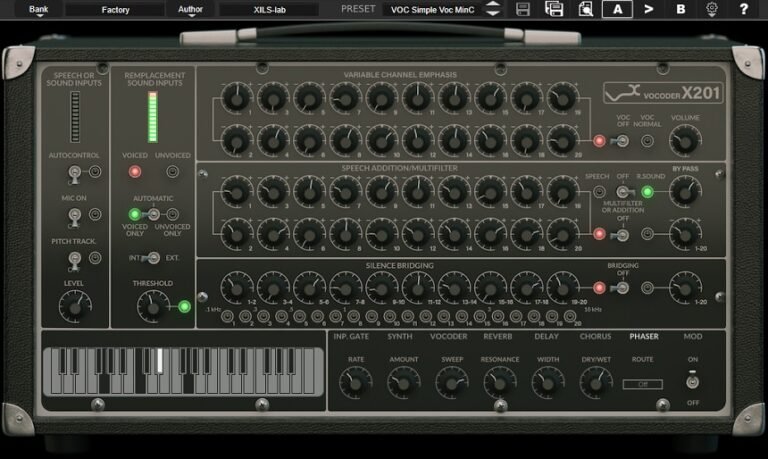The height and width of the screenshot is (459, 768).
Task: Click the Vocoder X201 logo badge
Action: 663,93
